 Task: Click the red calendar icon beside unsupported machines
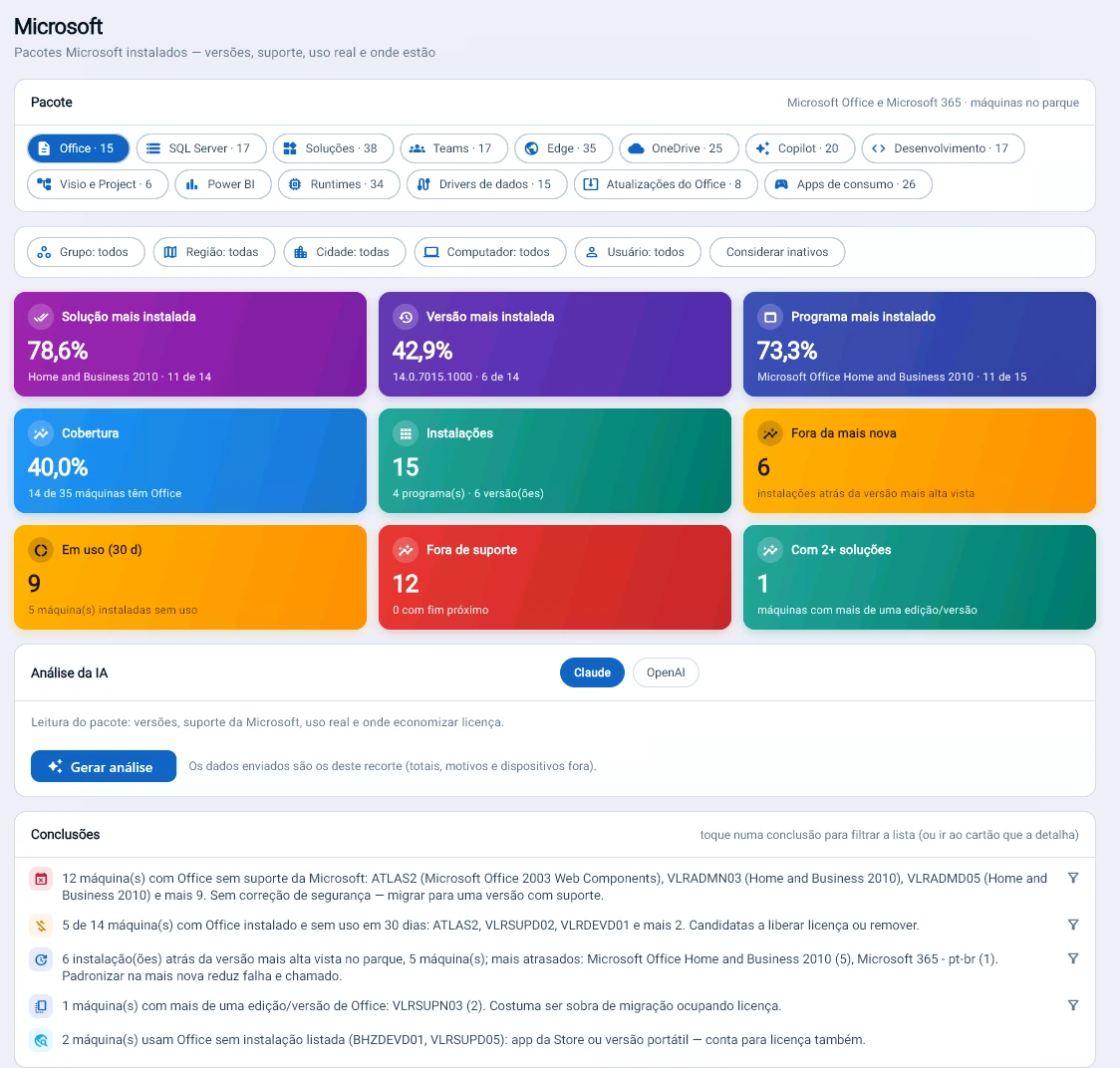[x=41, y=880]
